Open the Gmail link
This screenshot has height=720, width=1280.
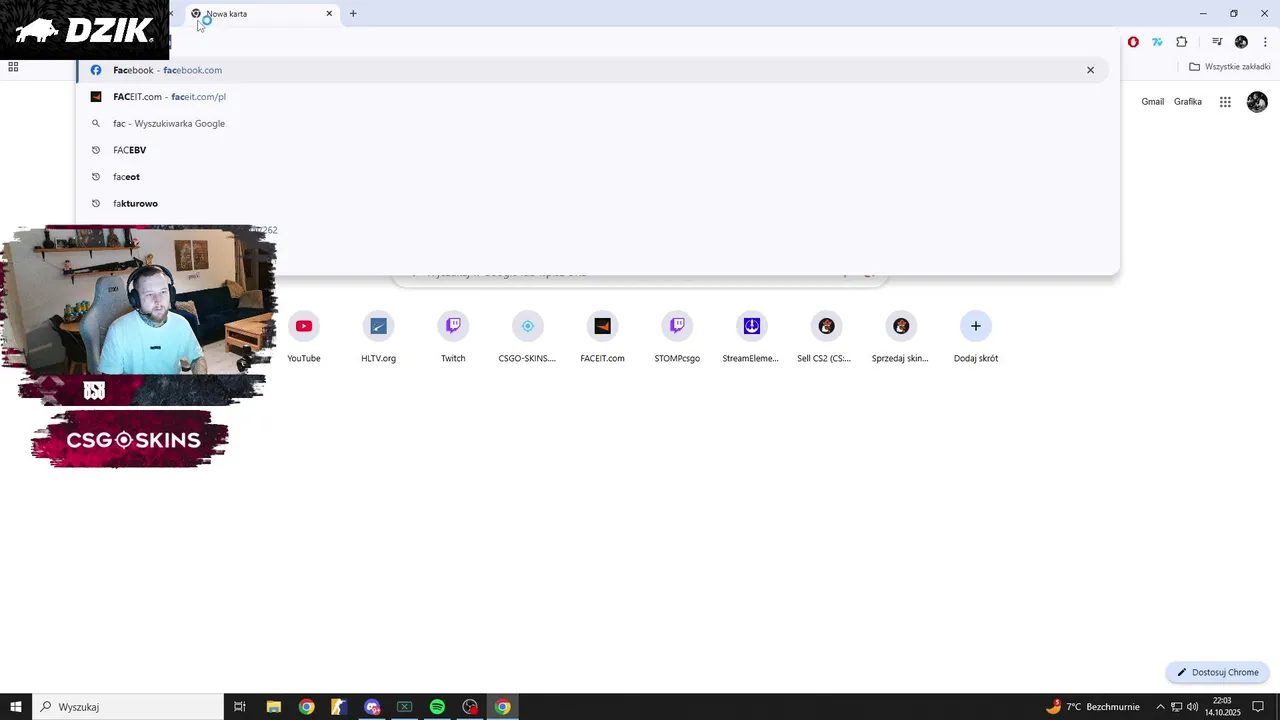(1153, 102)
